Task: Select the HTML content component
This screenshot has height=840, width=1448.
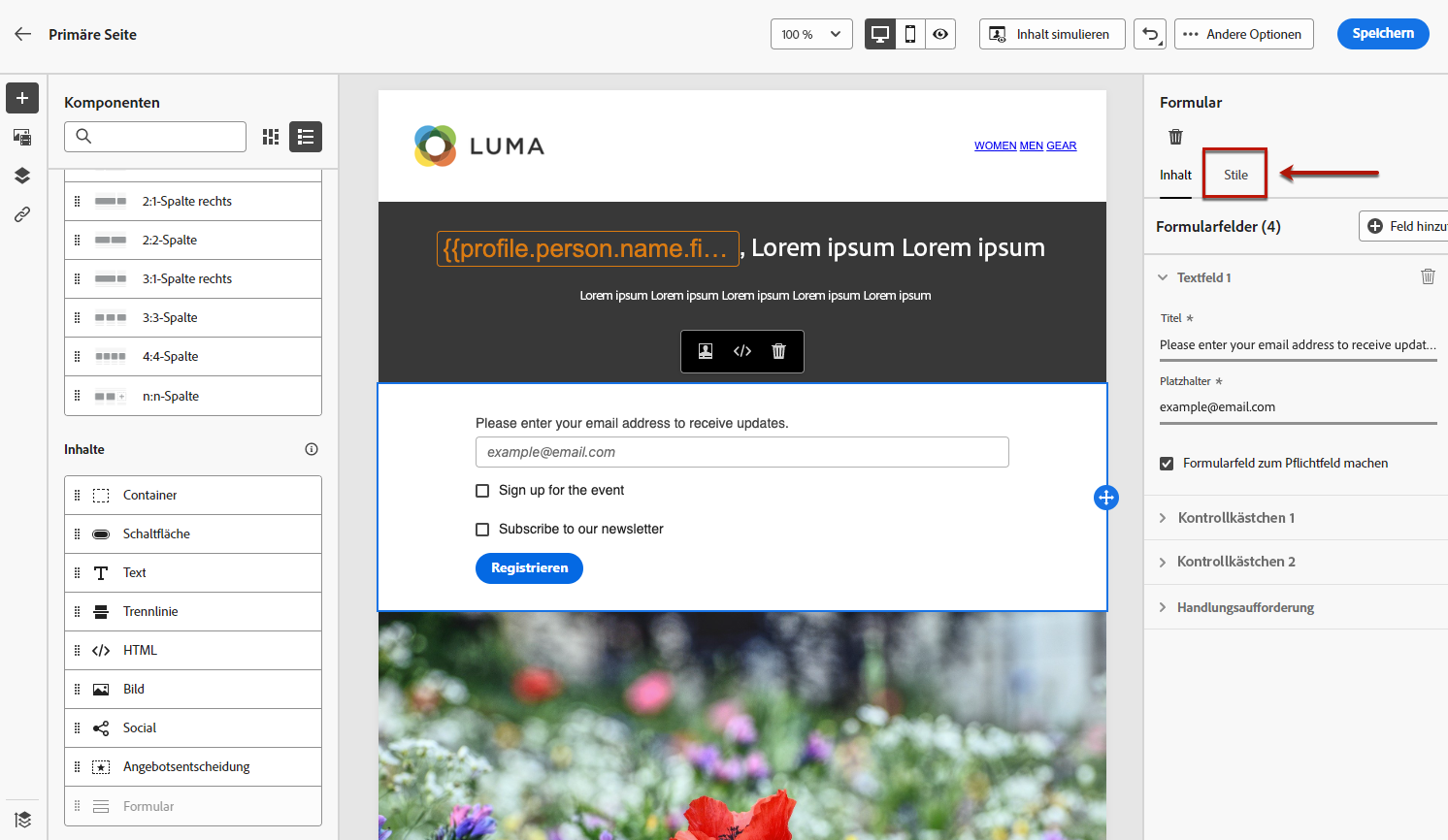Action: point(193,651)
